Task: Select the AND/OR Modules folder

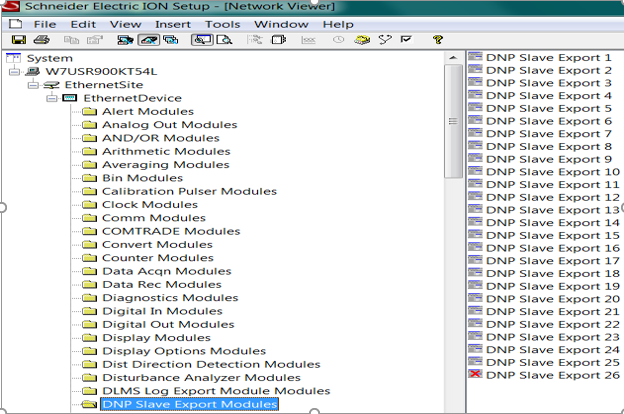Action: 161,138
